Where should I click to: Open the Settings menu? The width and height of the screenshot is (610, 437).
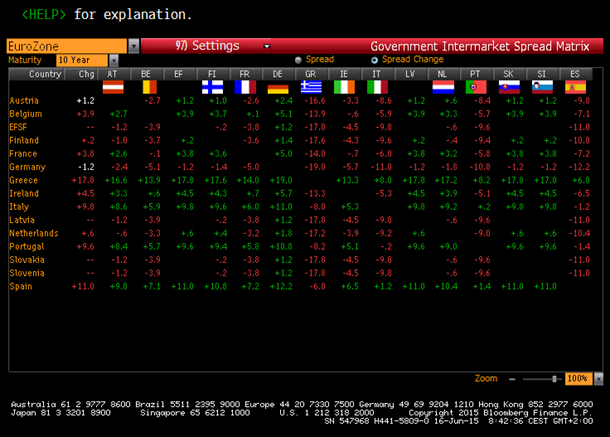pos(206,46)
